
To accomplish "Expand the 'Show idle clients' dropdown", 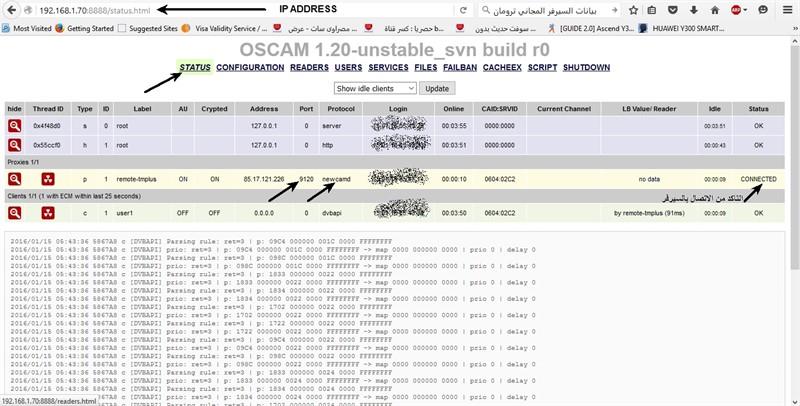I will [375, 88].
